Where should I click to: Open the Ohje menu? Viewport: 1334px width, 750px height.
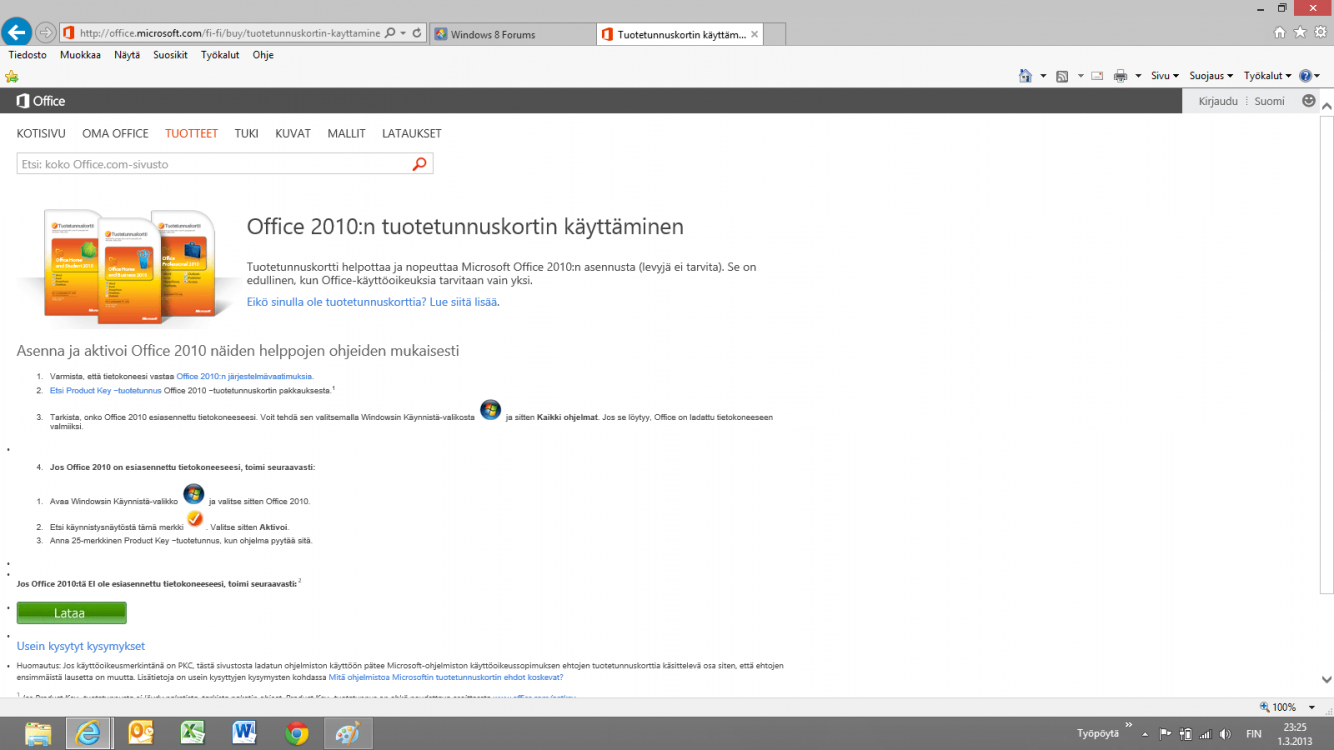pyautogui.click(x=263, y=55)
